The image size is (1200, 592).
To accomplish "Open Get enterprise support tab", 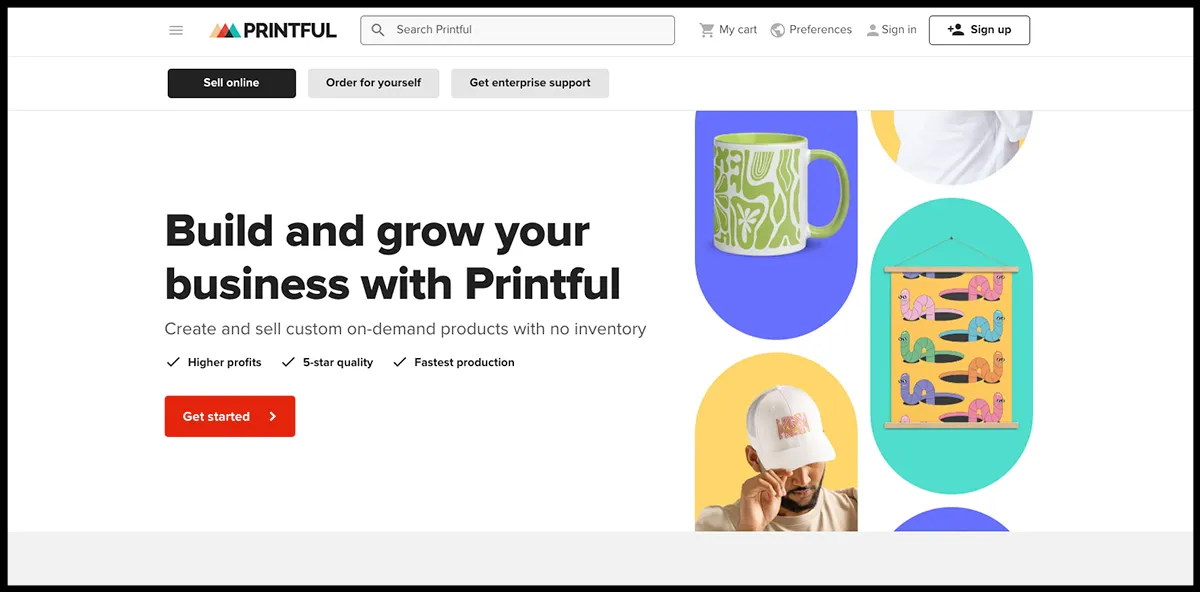I will 530,83.
